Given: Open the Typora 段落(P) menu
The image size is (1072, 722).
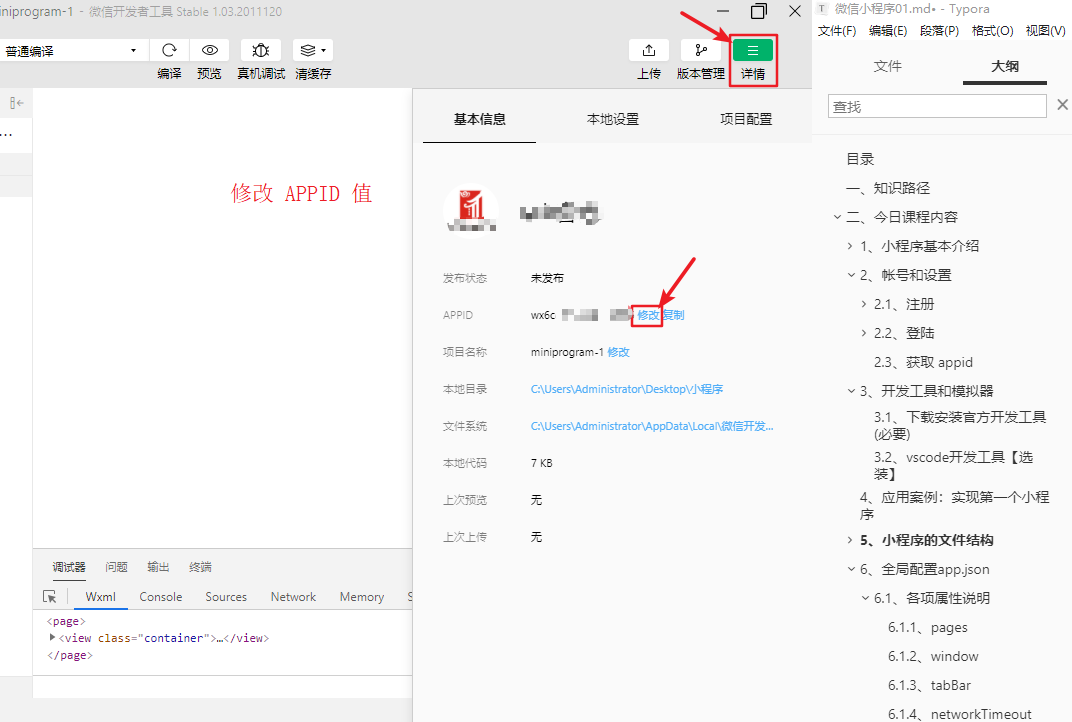Looking at the screenshot, I should click(939, 31).
